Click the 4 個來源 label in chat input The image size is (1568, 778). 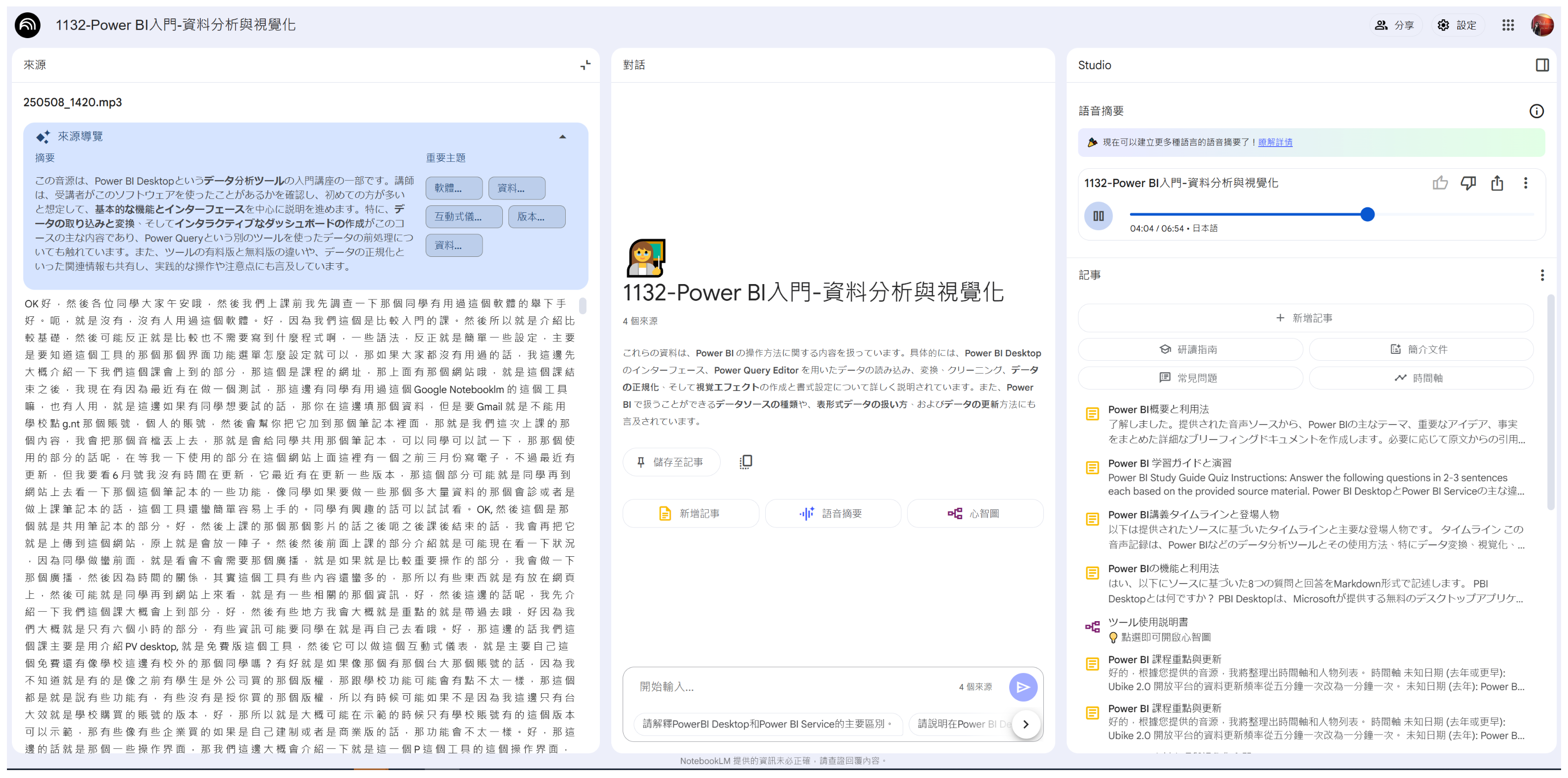click(975, 687)
